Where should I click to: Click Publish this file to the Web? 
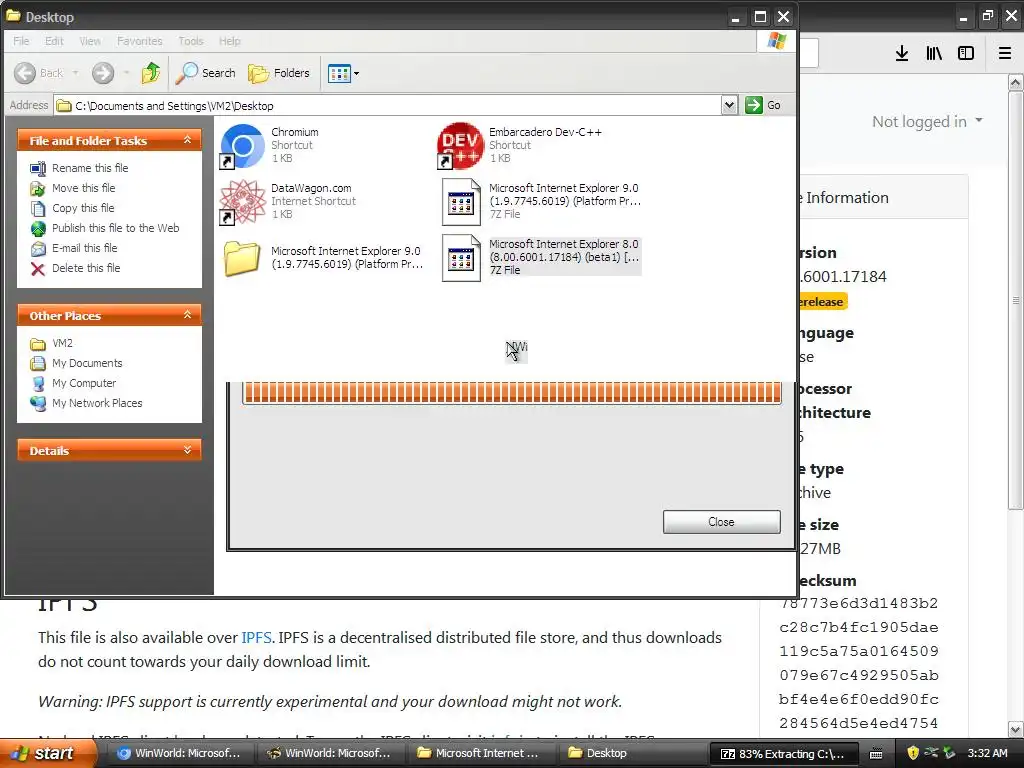pos(116,228)
